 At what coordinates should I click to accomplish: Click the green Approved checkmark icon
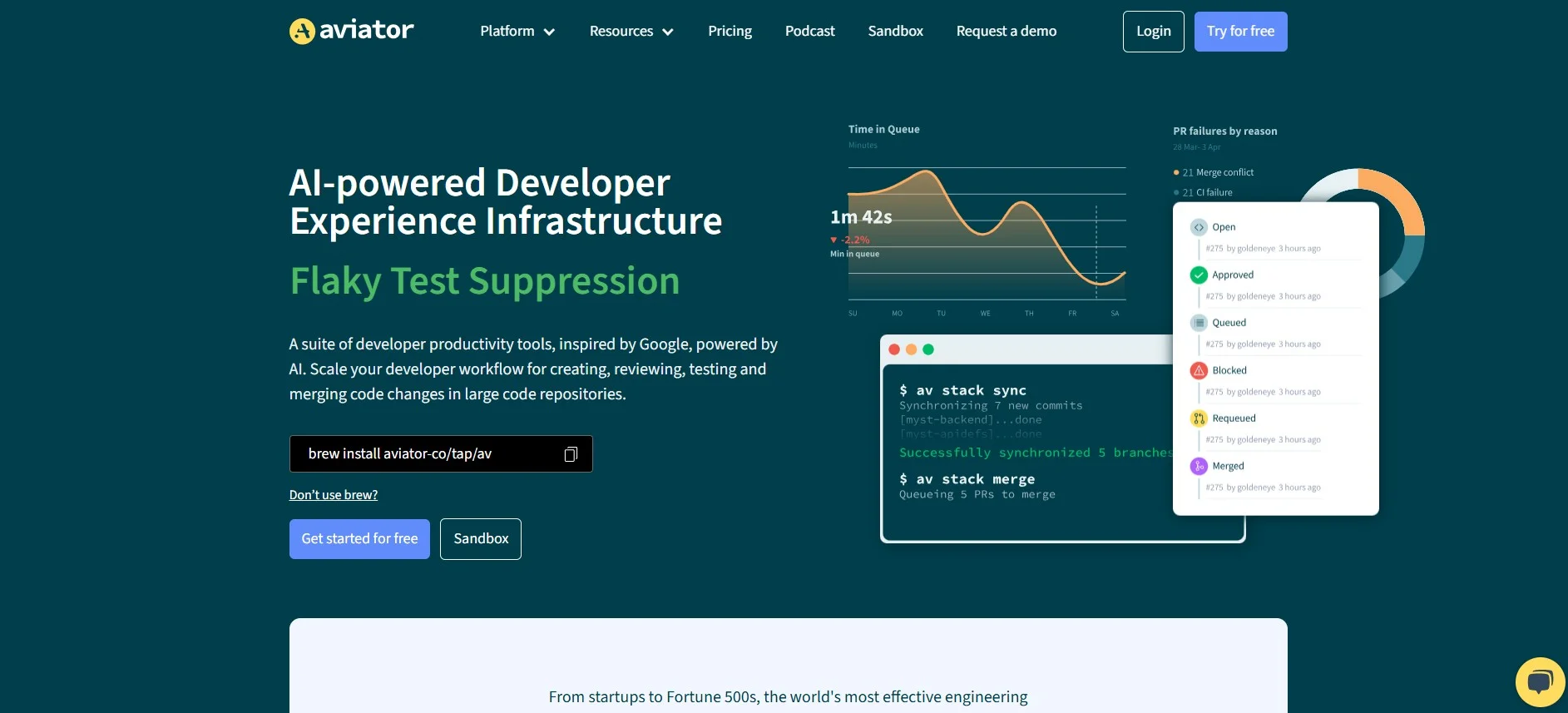coord(1199,275)
